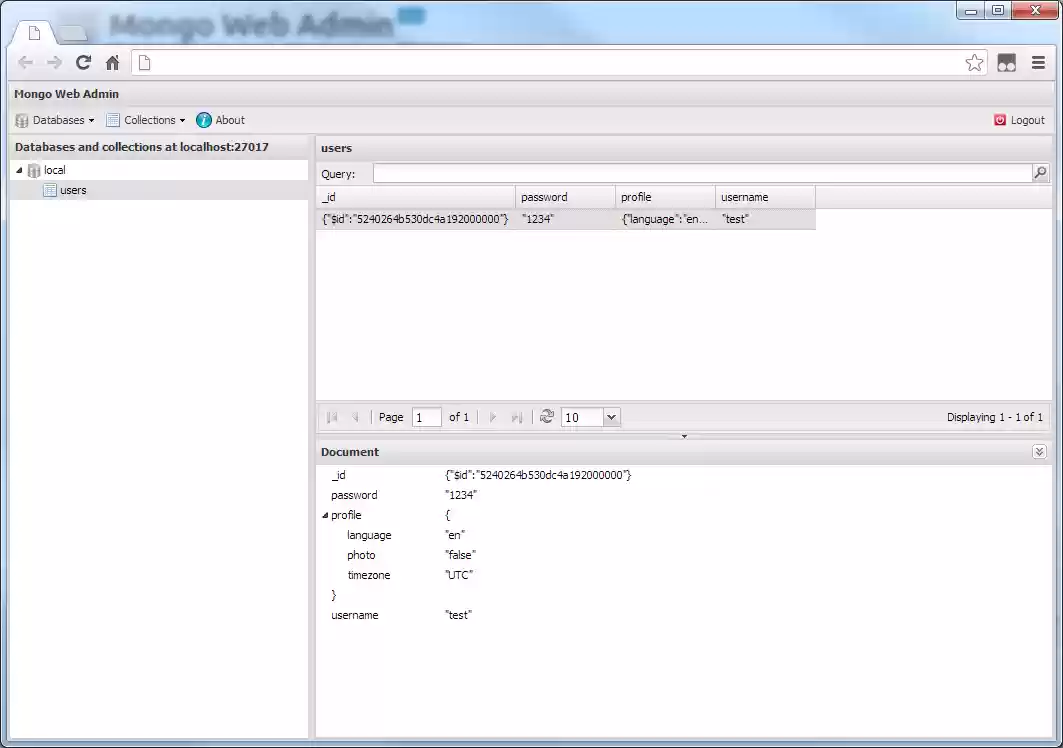Open the page size dropdown showing 10
The image size is (1063, 748).
point(612,417)
